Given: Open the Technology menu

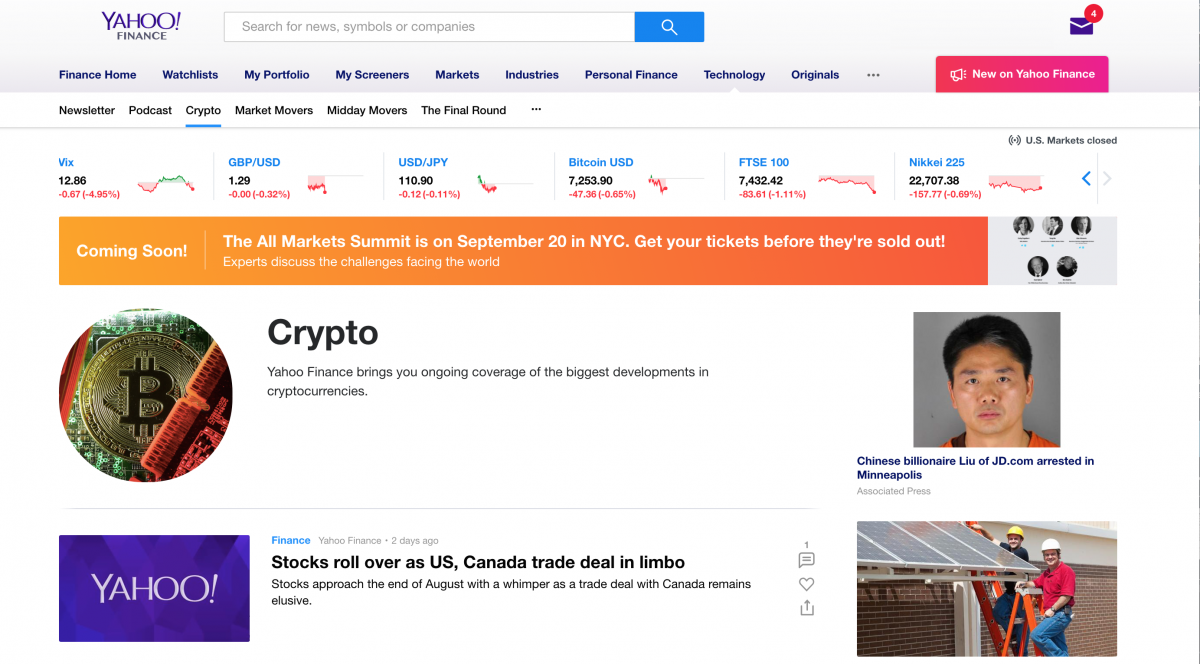Looking at the screenshot, I should tap(734, 74).
